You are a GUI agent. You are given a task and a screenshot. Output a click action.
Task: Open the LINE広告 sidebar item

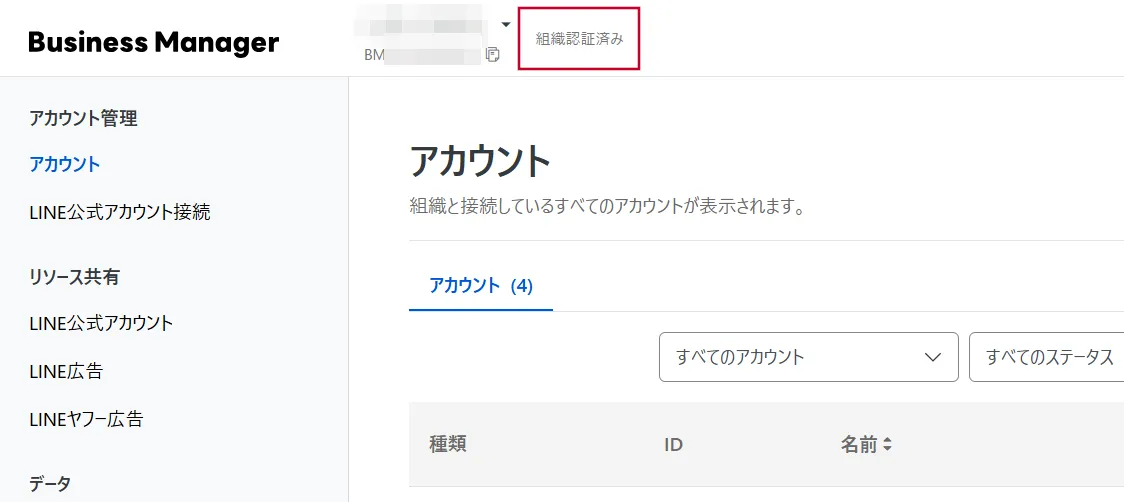(66, 371)
